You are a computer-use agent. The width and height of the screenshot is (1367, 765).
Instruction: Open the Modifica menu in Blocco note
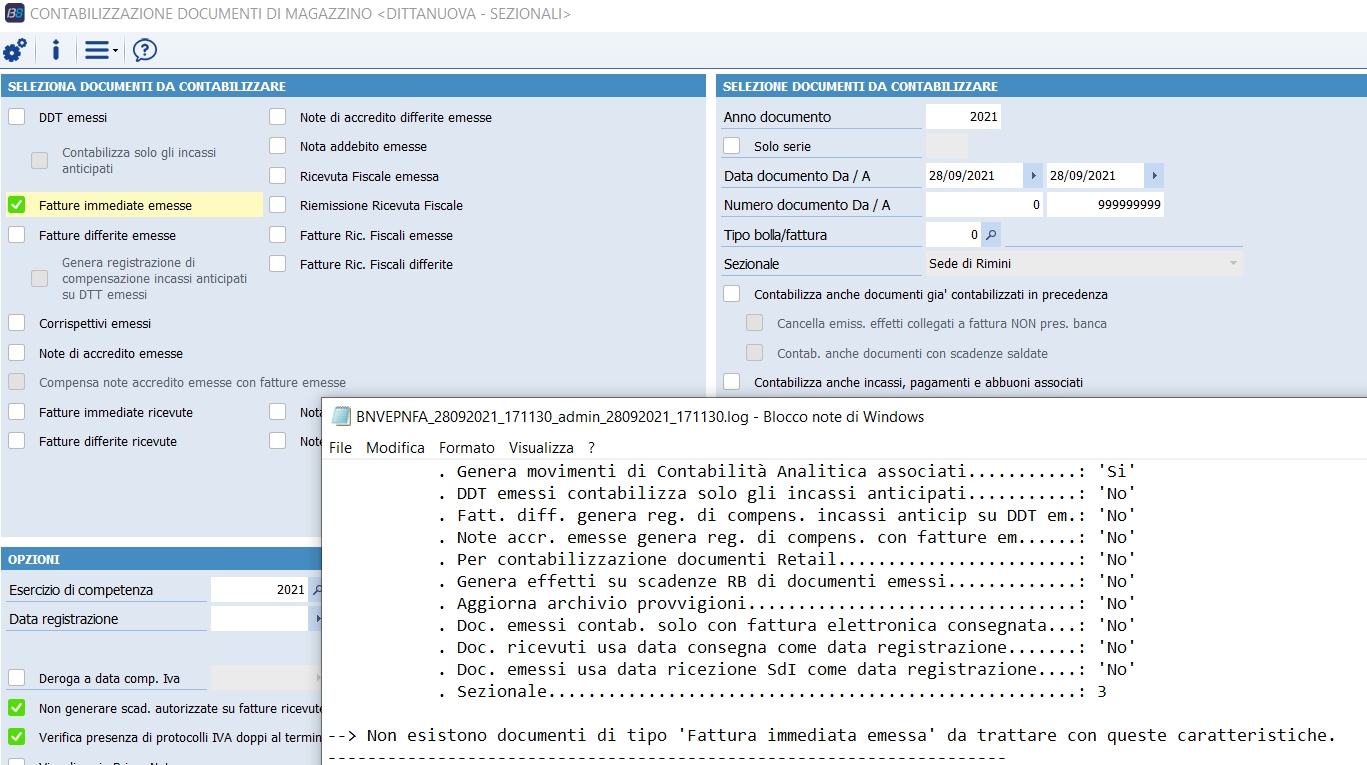pos(395,448)
